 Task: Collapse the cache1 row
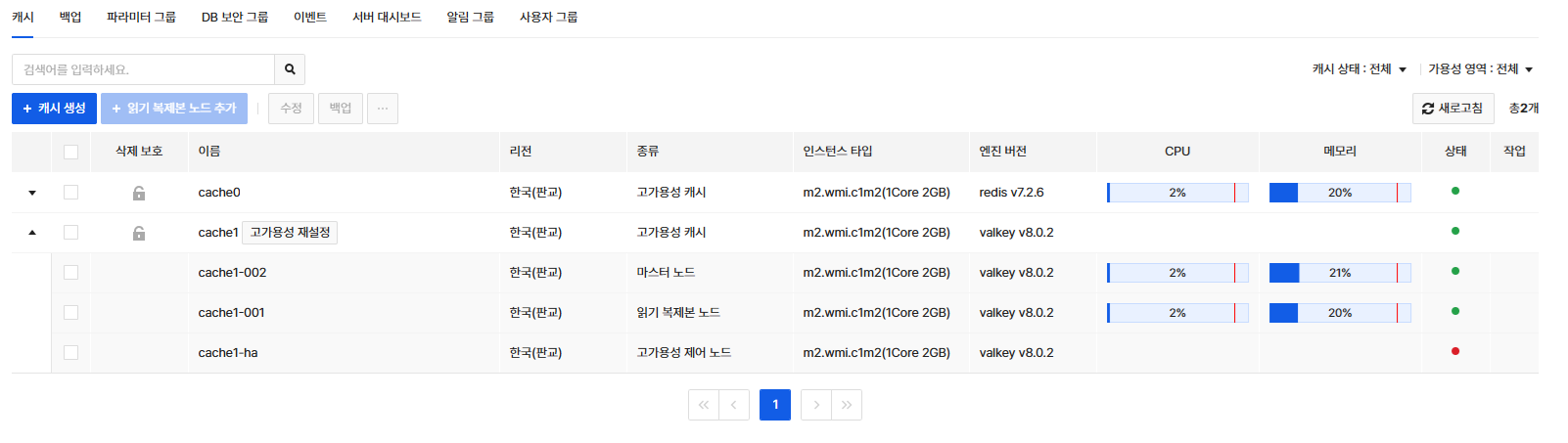click(x=32, y=233)
